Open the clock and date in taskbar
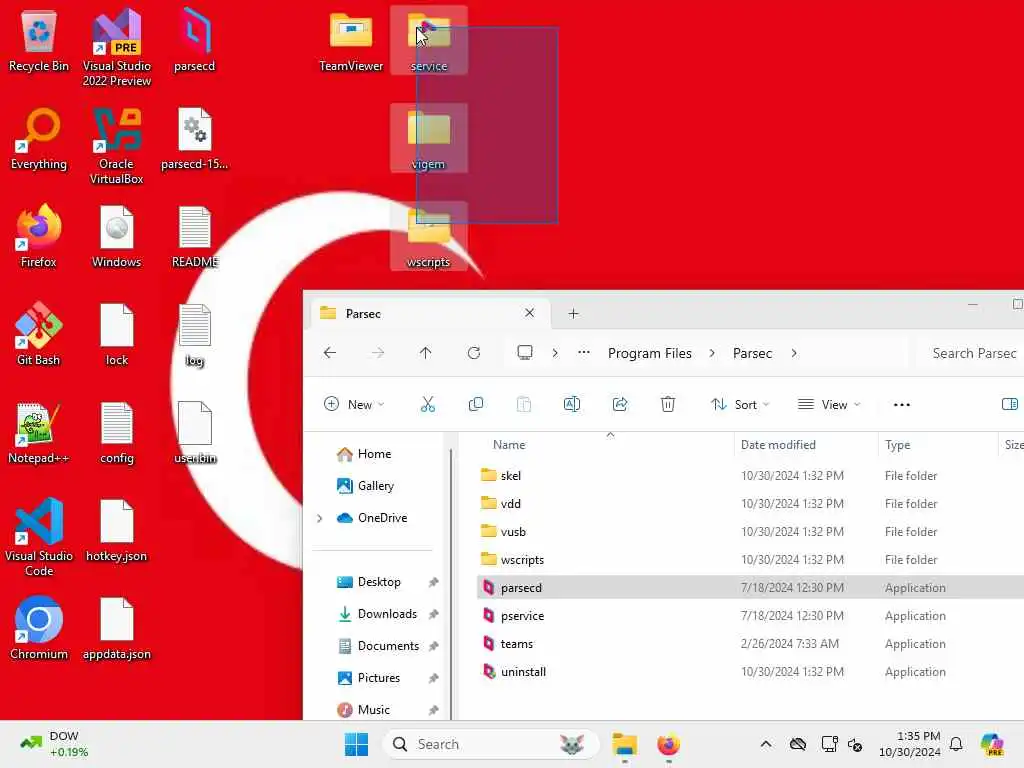The height and width of the screenshot is (768, 1024). click(x=910, y=744)
